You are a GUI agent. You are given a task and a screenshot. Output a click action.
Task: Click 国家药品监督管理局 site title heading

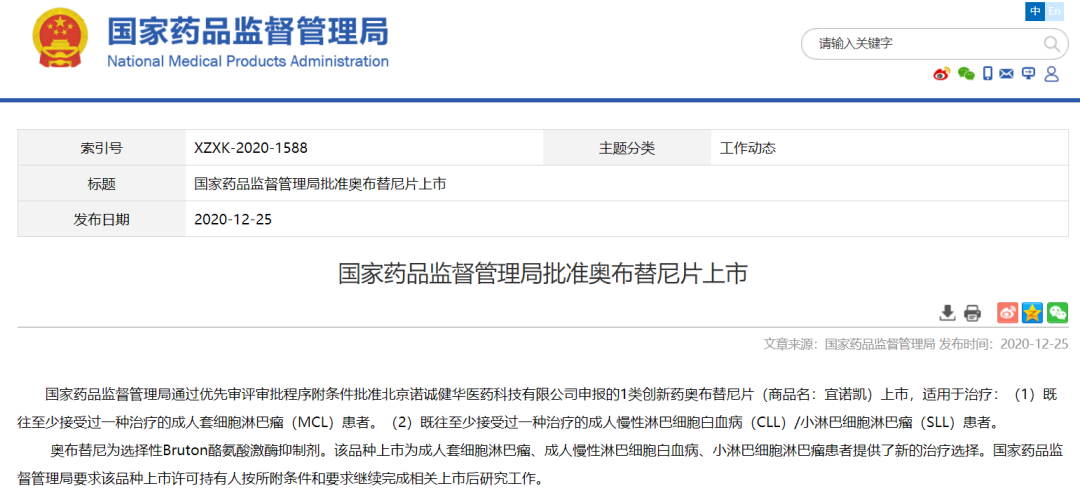coord(249,31)
